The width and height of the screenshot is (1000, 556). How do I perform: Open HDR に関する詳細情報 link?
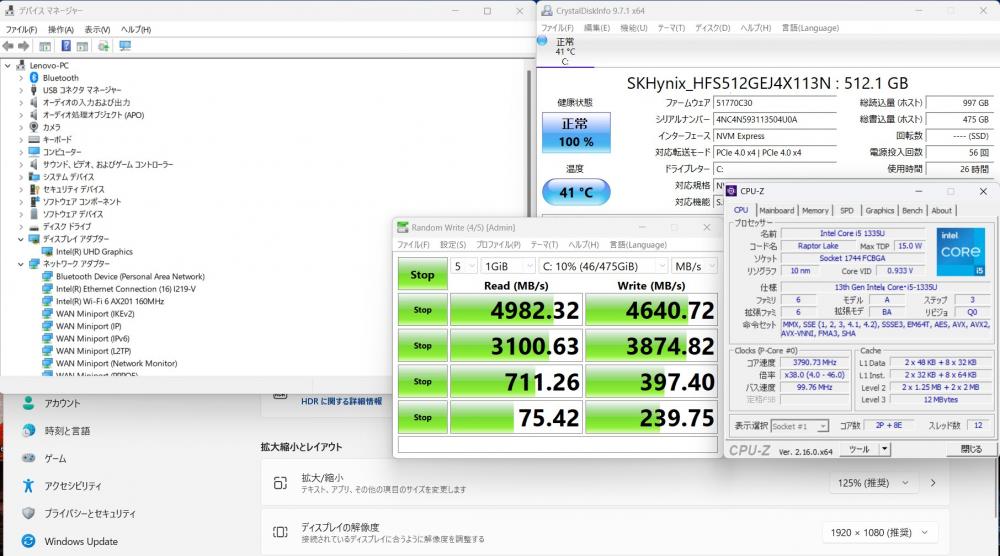(341, 401)
